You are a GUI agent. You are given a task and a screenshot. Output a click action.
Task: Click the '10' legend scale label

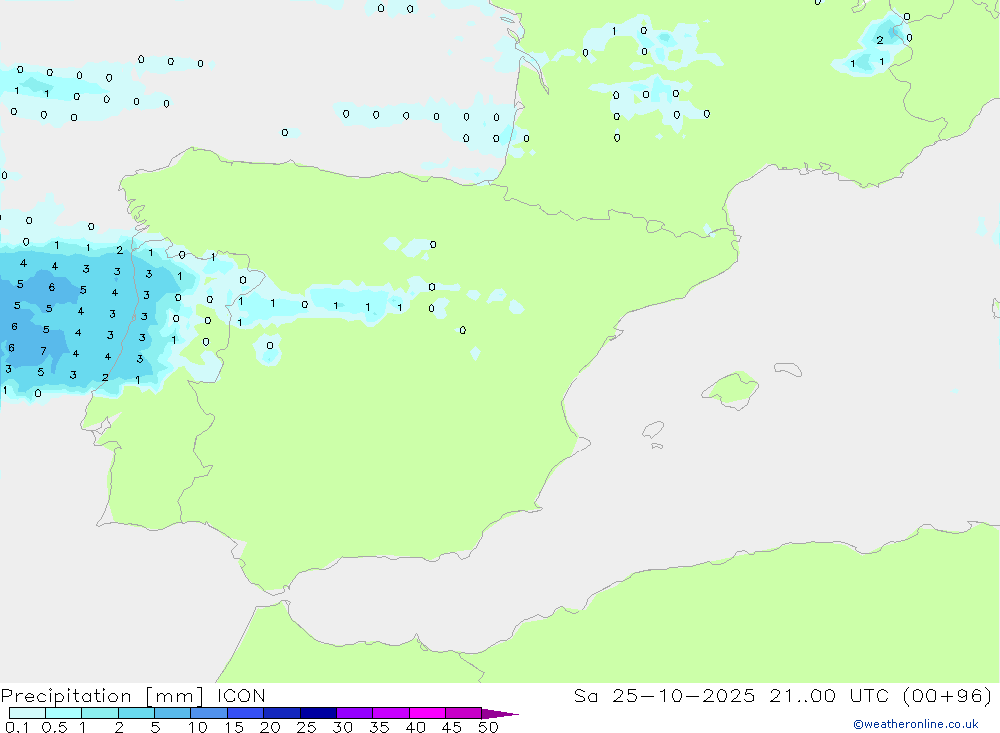coord(198,727)
